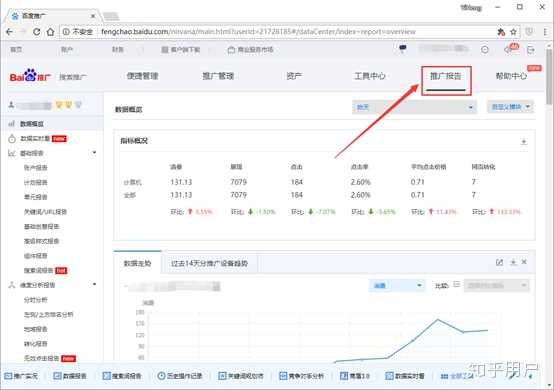
Task: Open 数据报告 tool in bottom toolbar
Action: pyautogui.click(x=70, y=376)
